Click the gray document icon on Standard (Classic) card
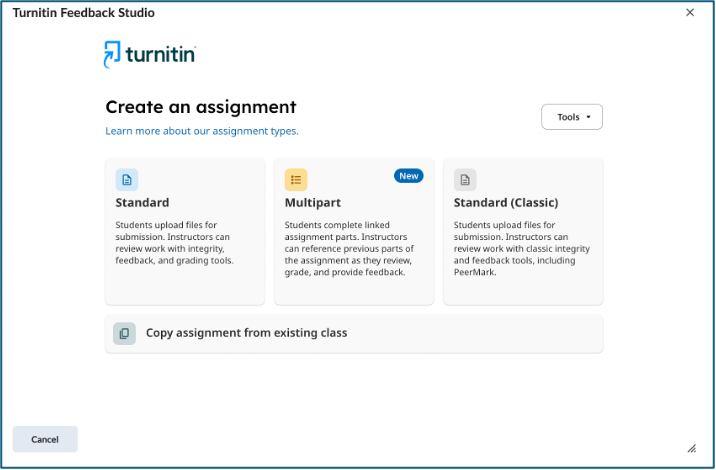 [465, 180]
